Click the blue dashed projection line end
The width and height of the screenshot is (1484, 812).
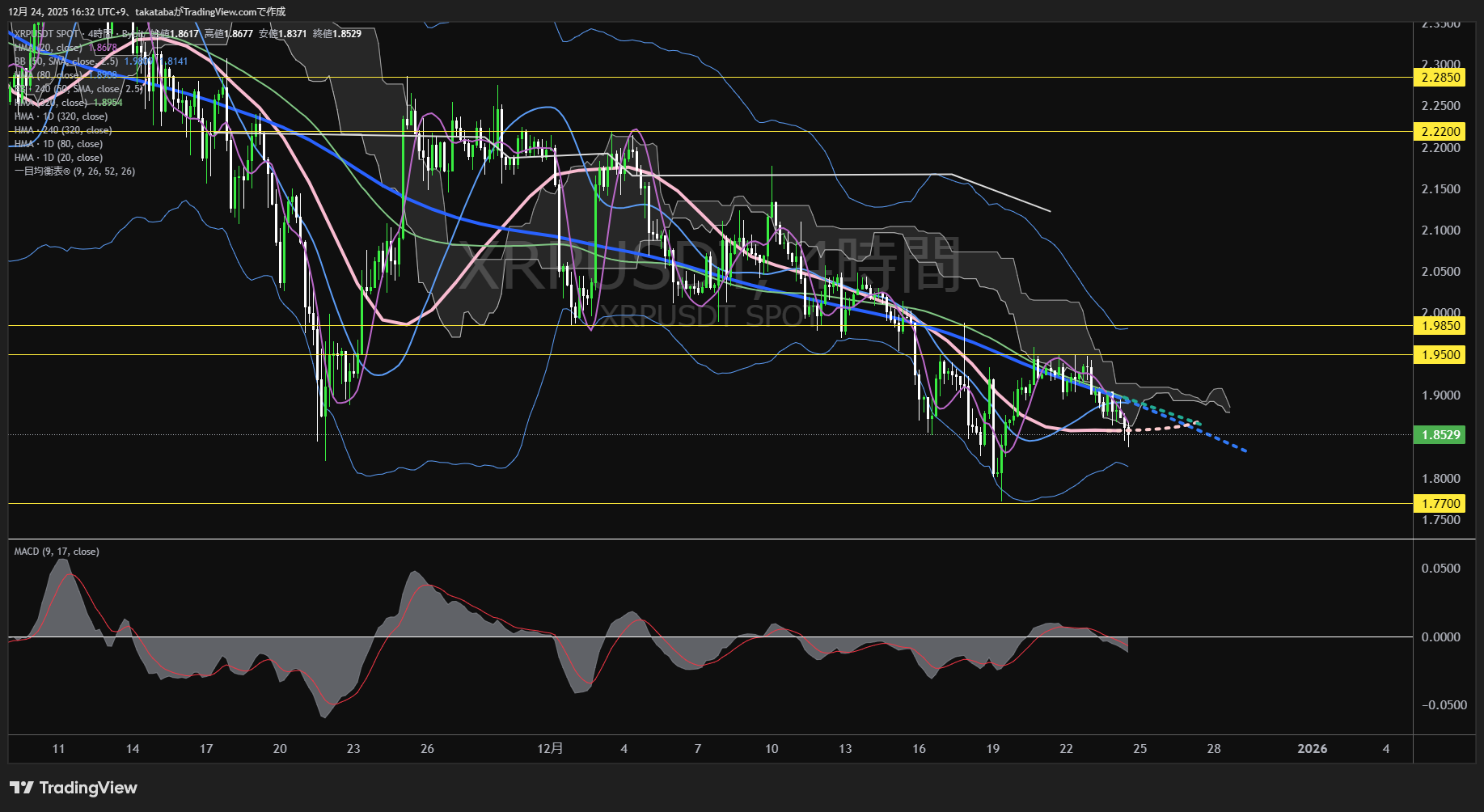pyautogui.click(x=1244, y=450)
